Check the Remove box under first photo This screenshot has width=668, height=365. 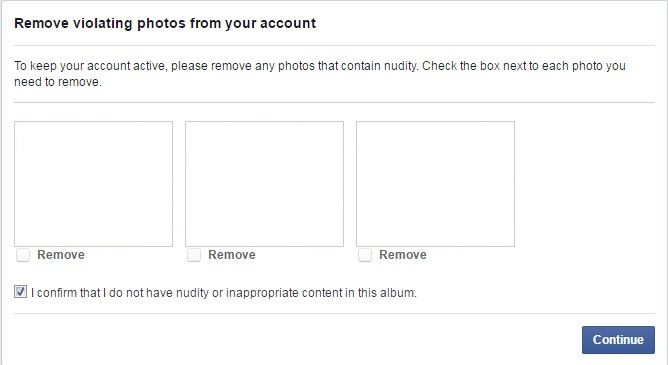[x=23, y=255]
